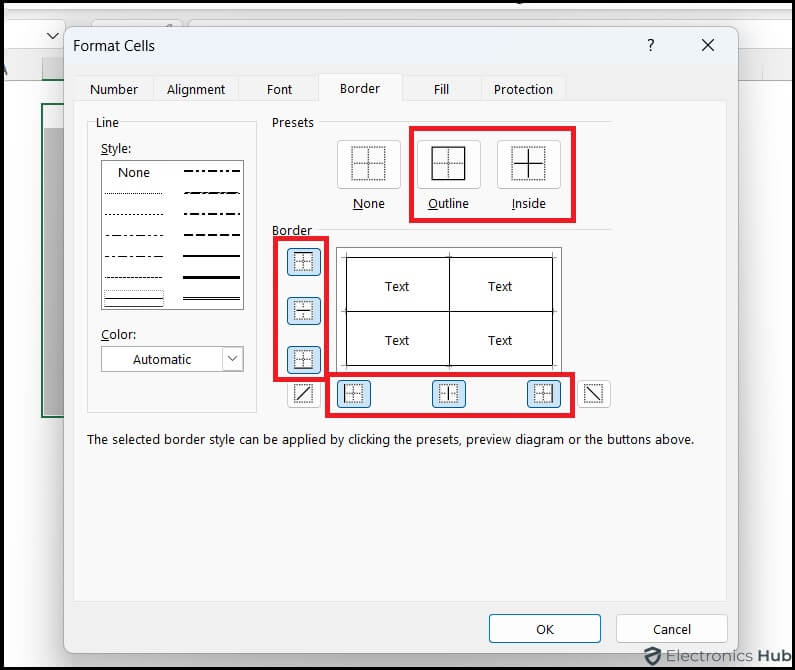Screen dimensions: 795x670
Task: Toggle the left border button
Action: click(353, 394)
